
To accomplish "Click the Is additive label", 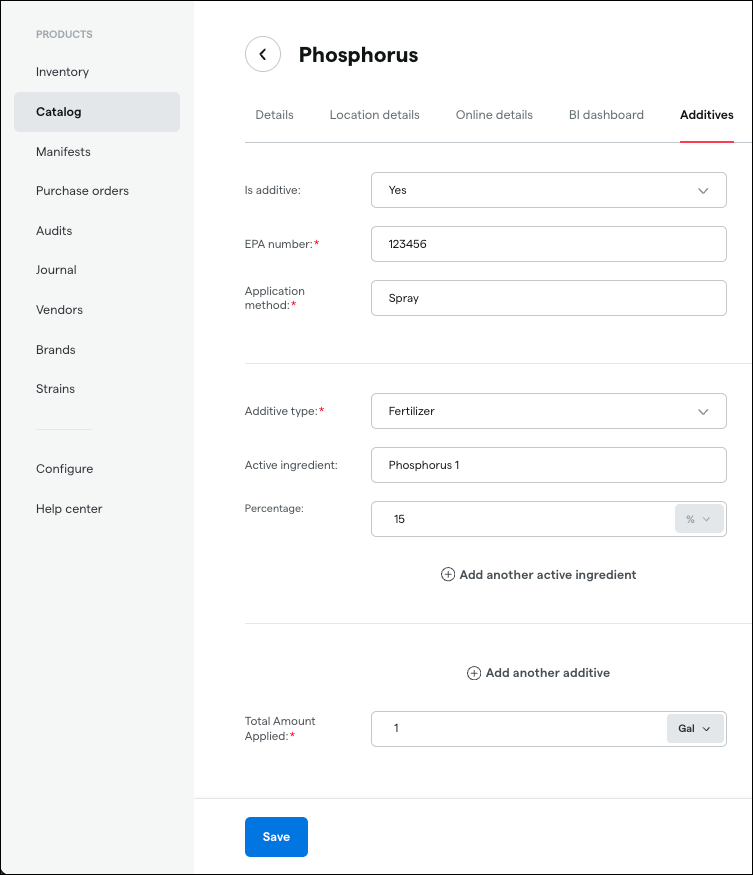I will click(x=272, y=190).
